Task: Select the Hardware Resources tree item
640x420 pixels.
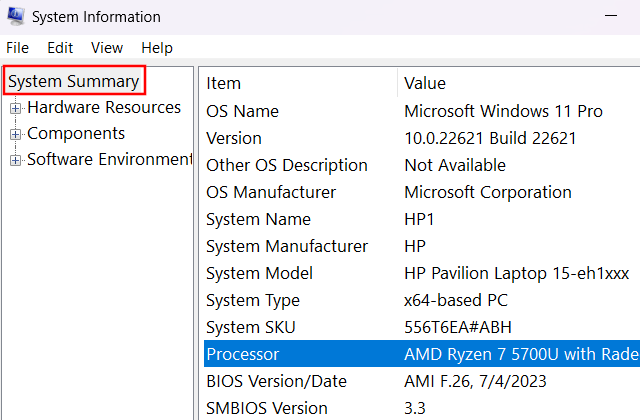Action: (x=104, y=107)
